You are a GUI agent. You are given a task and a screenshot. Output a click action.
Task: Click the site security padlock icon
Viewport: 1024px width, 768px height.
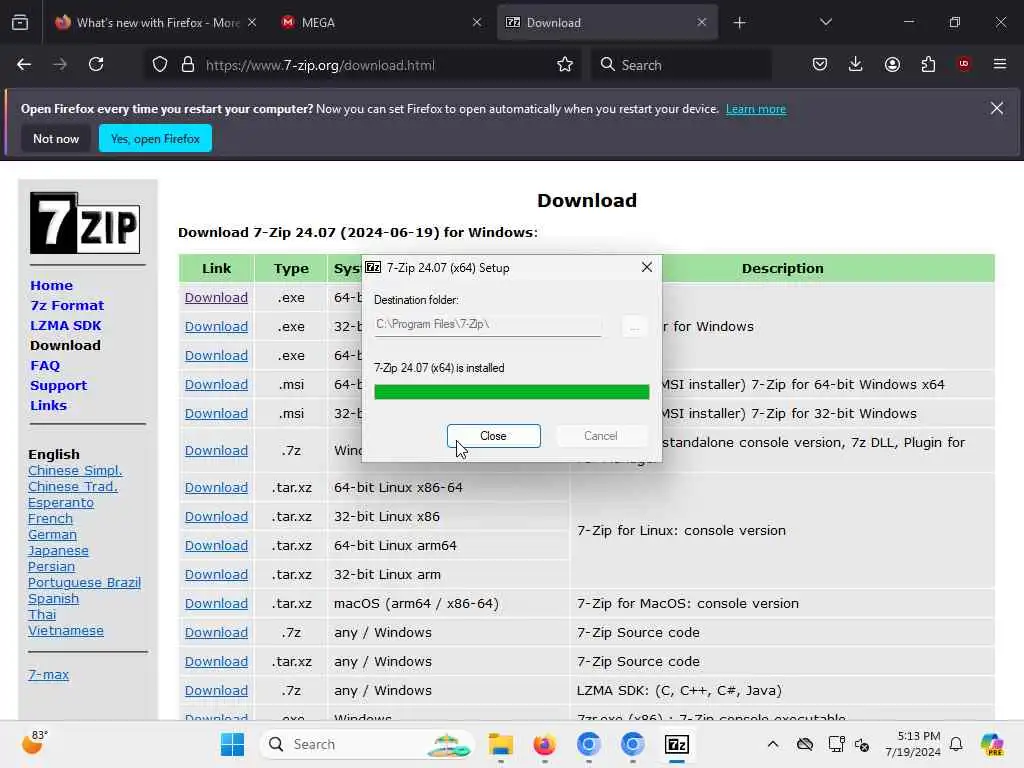188,65
